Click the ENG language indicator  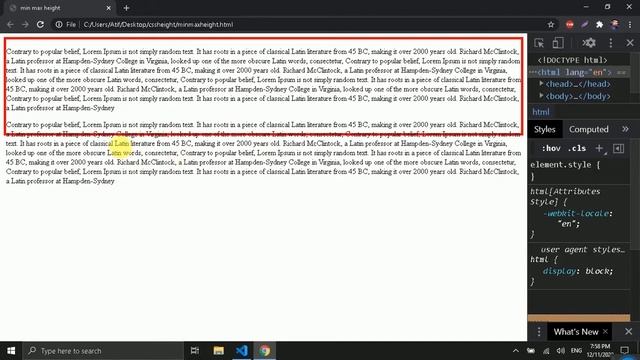click(x=576, y=351)
